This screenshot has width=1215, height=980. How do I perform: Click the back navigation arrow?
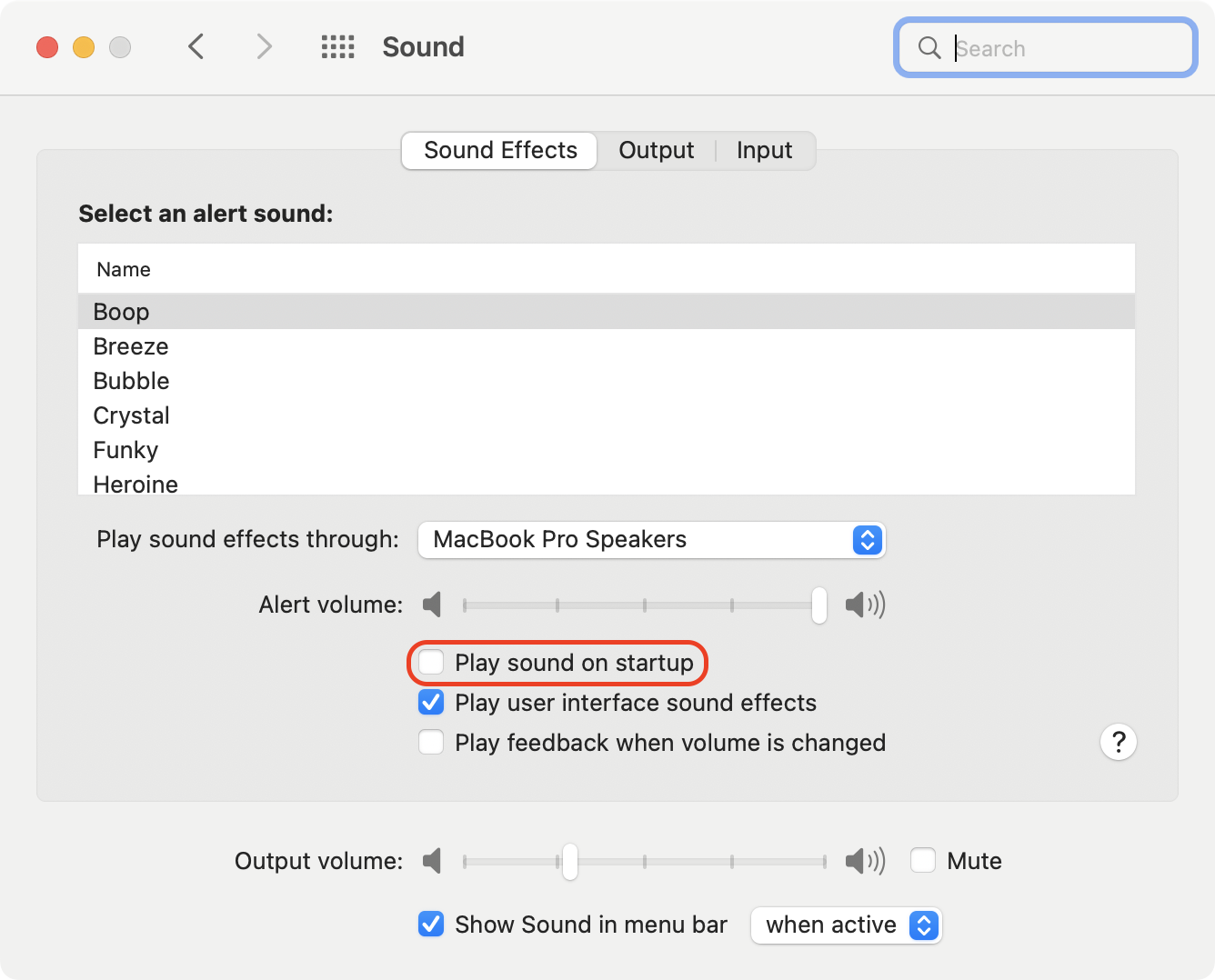pos(196,46)
